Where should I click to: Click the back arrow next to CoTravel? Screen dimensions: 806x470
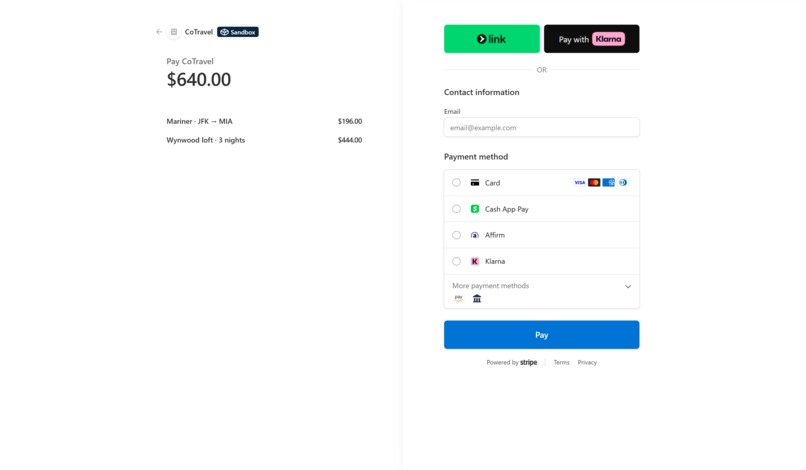click(159, 32)
